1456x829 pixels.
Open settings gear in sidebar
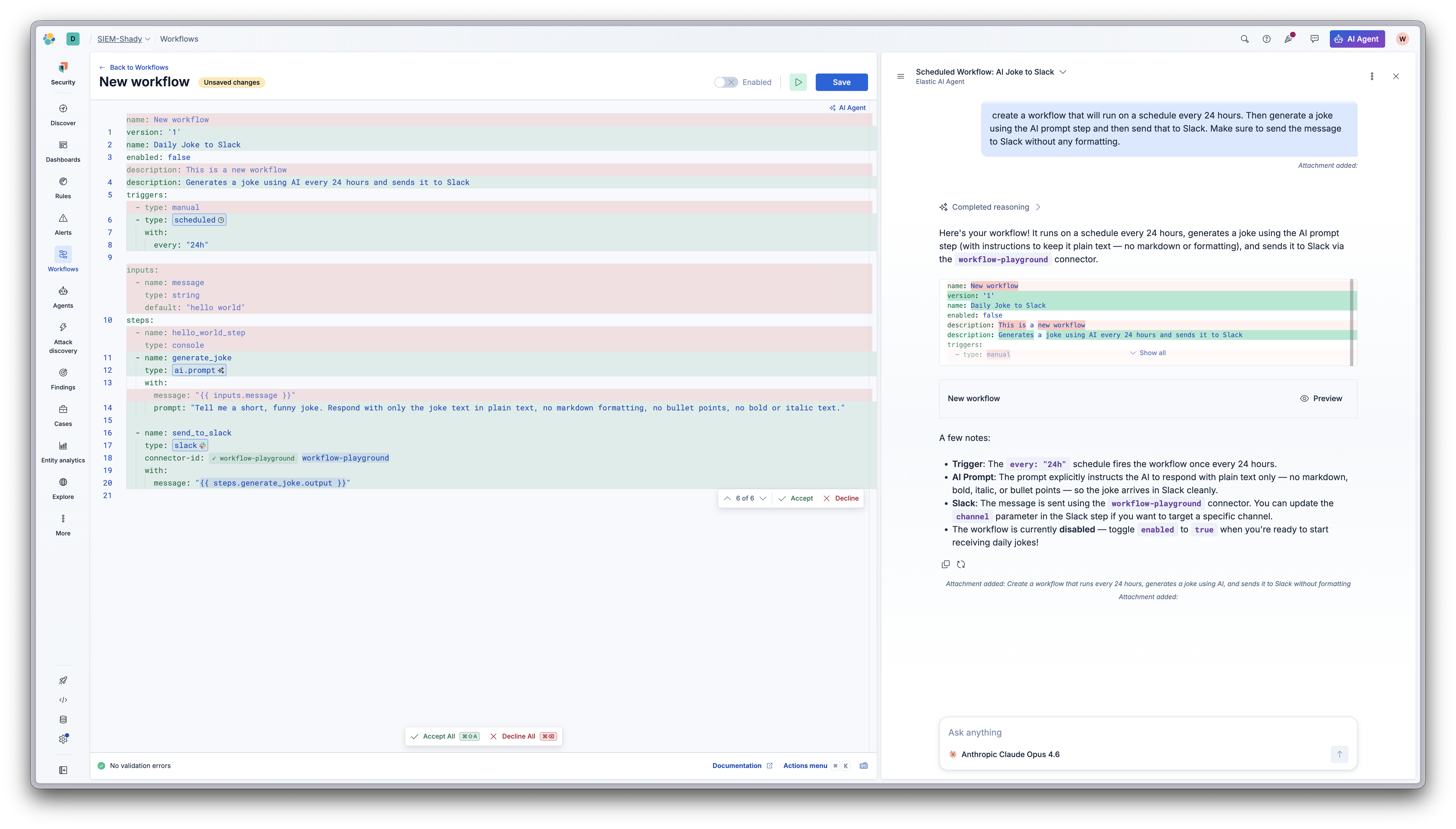point(63,739)
